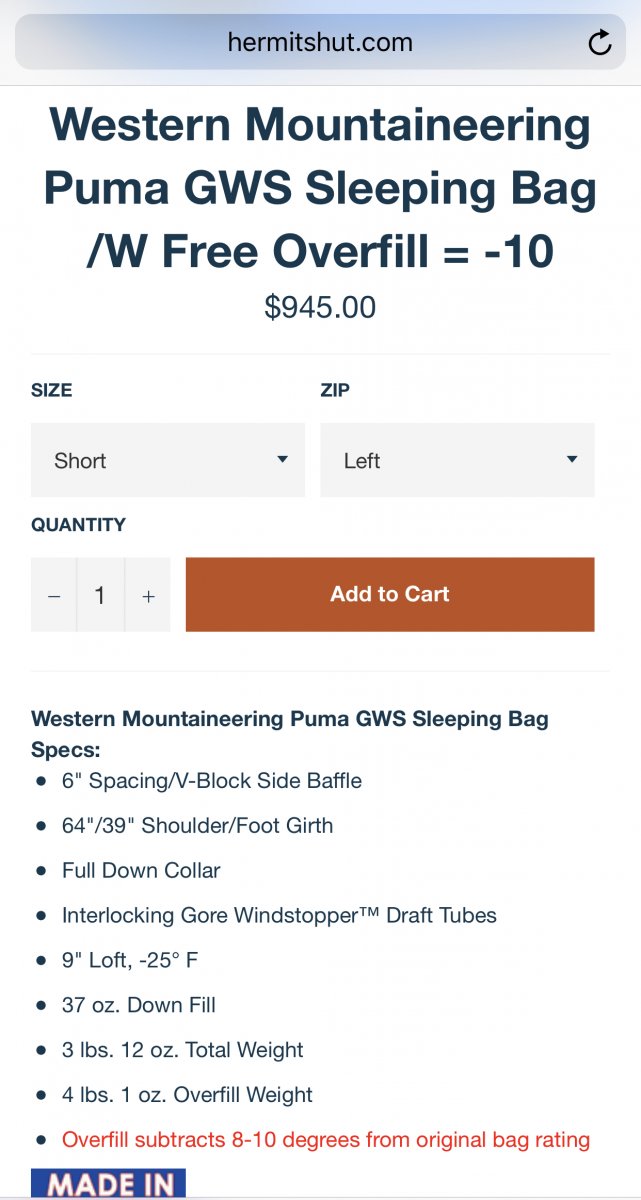Tap the SIZE label above the dropdown

(x=52, y=390)
